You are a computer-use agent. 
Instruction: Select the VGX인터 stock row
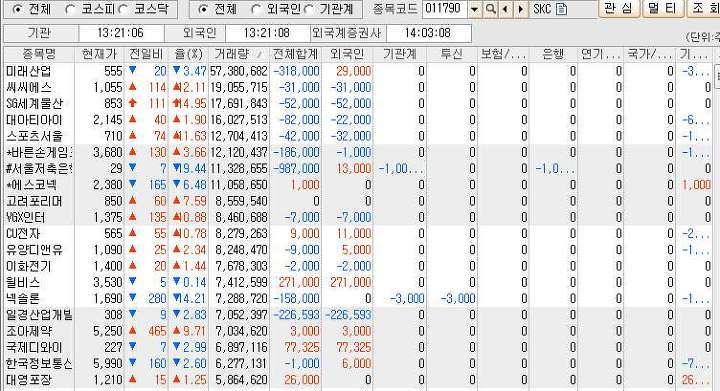pyautogui.click(x=358, y=217)
